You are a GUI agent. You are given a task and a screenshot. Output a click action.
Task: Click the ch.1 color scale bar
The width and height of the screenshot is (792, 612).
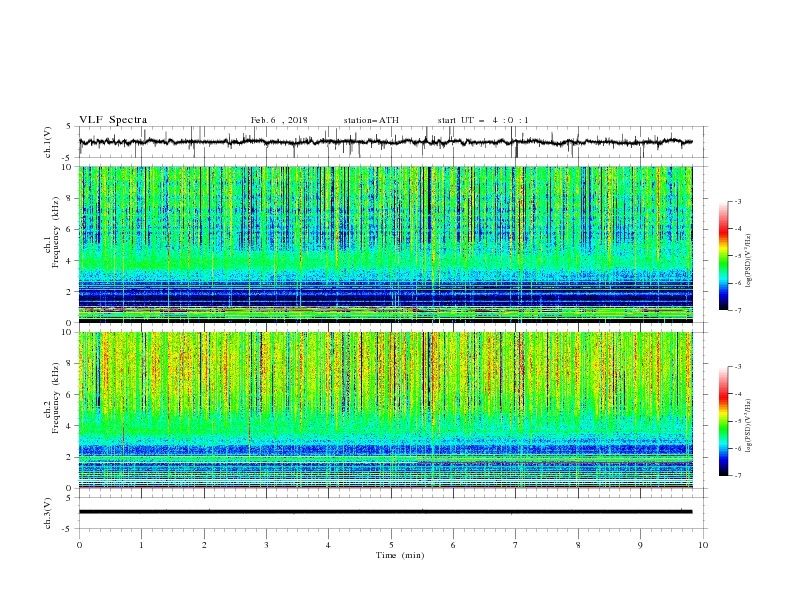point(724,256)
